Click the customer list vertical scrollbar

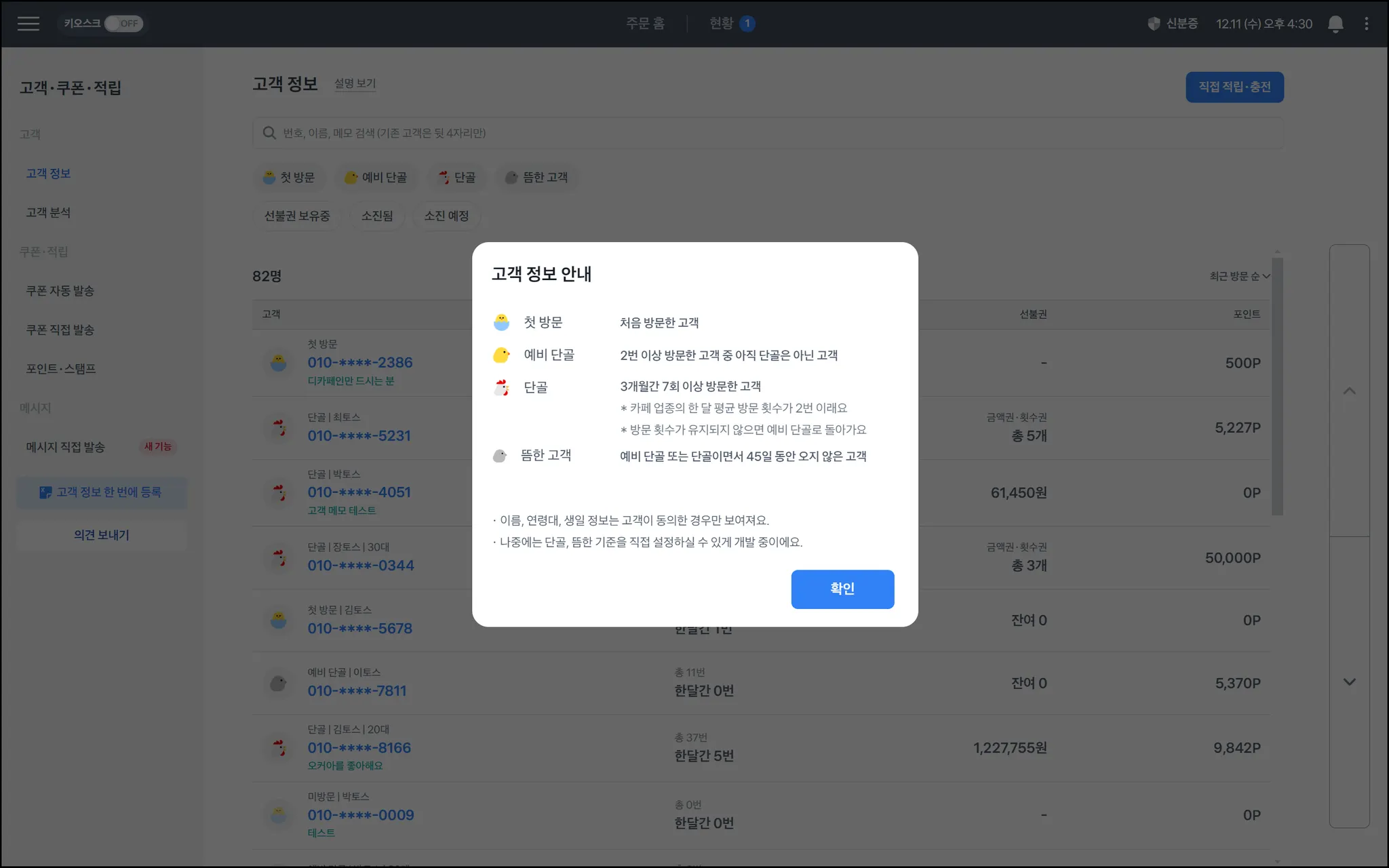[x=1277, y=387]
